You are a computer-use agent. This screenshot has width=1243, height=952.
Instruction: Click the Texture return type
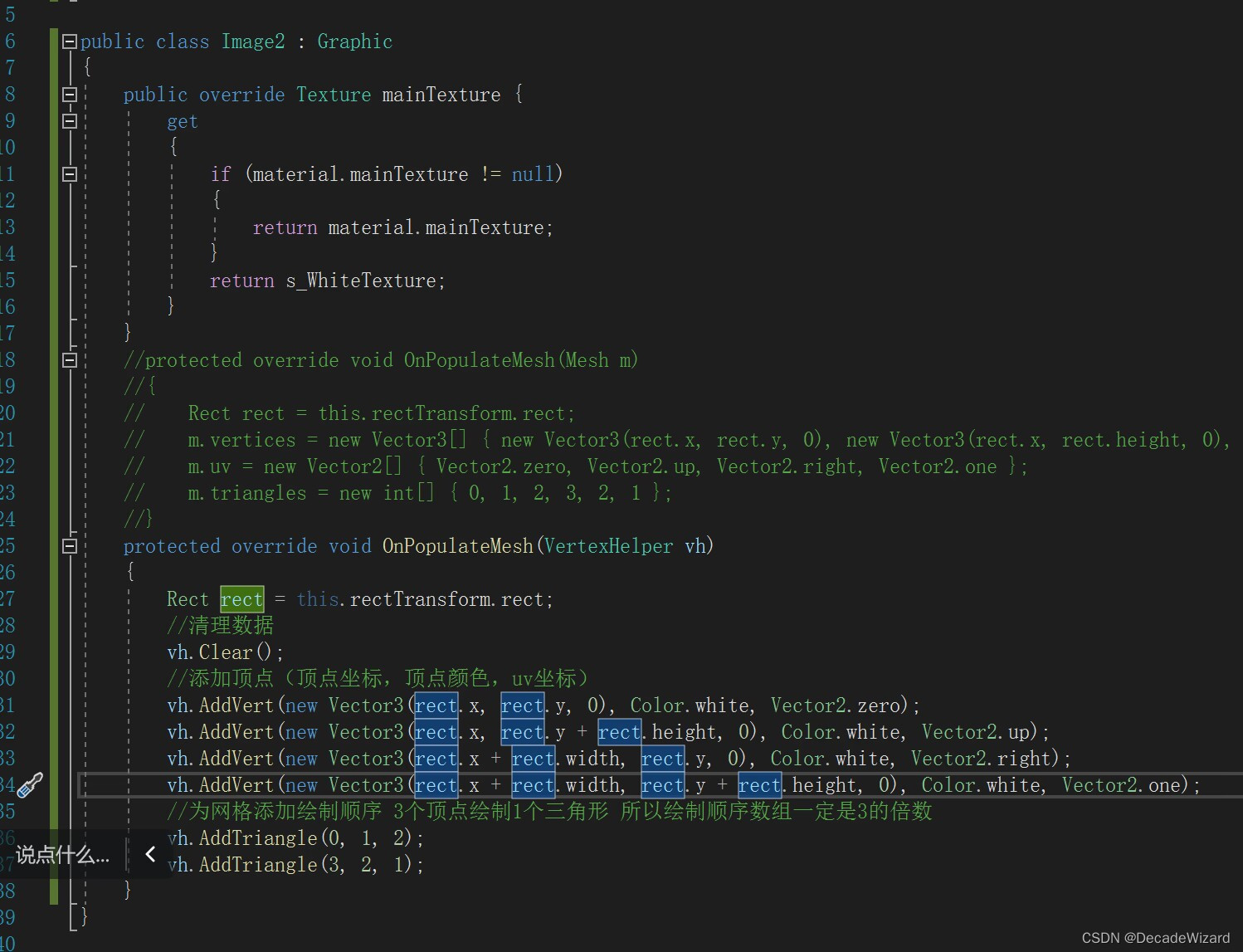coord(334,95)
